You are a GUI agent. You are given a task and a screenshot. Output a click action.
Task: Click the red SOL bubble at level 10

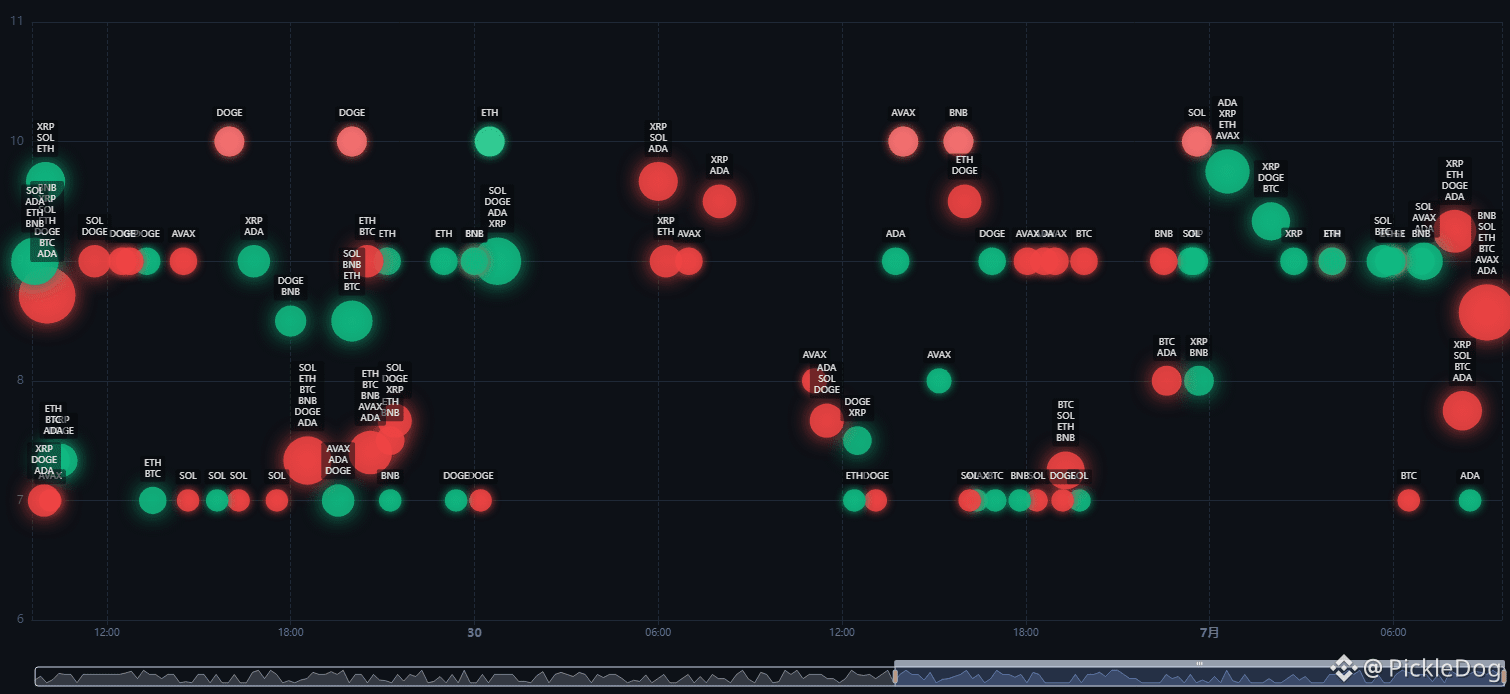pos(1197,141)
